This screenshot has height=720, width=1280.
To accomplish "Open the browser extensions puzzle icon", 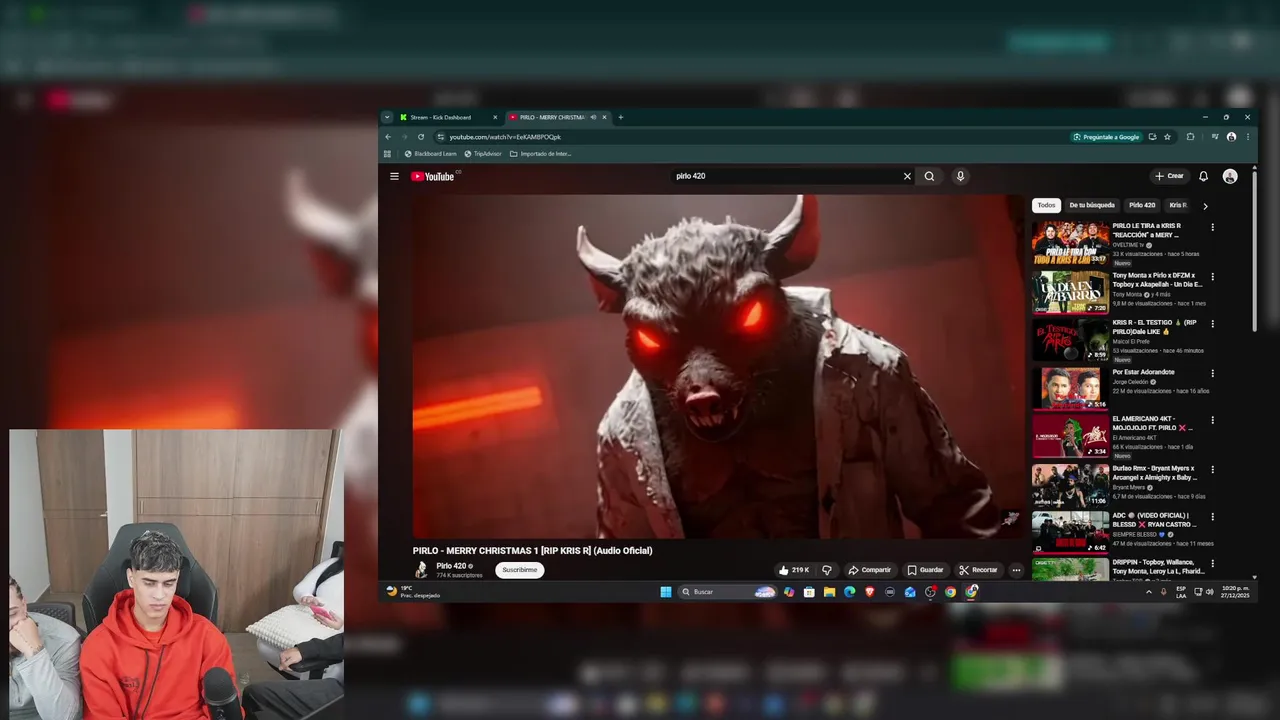I will point(1190,137).
